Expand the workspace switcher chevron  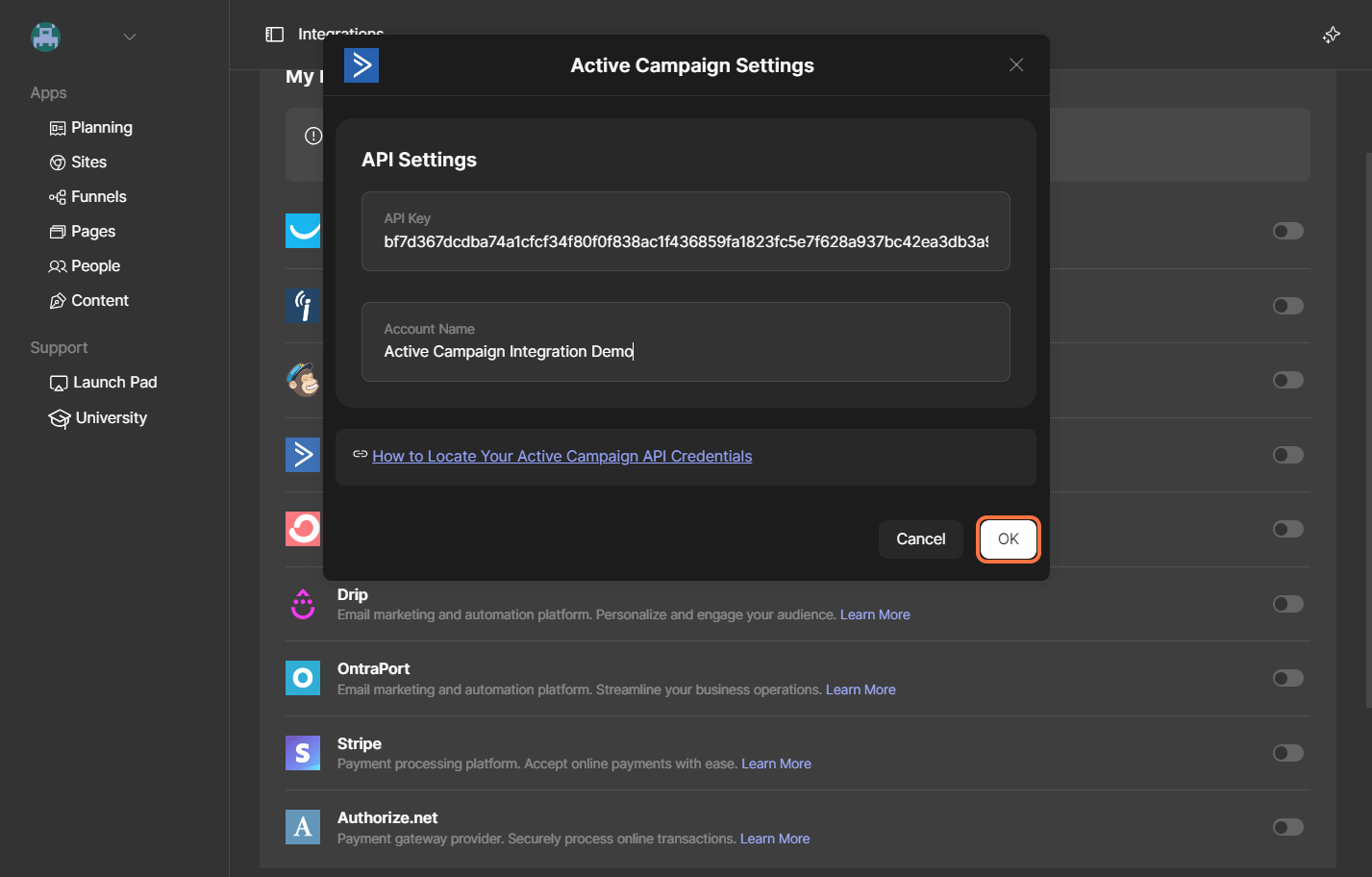tap(130, 37)
